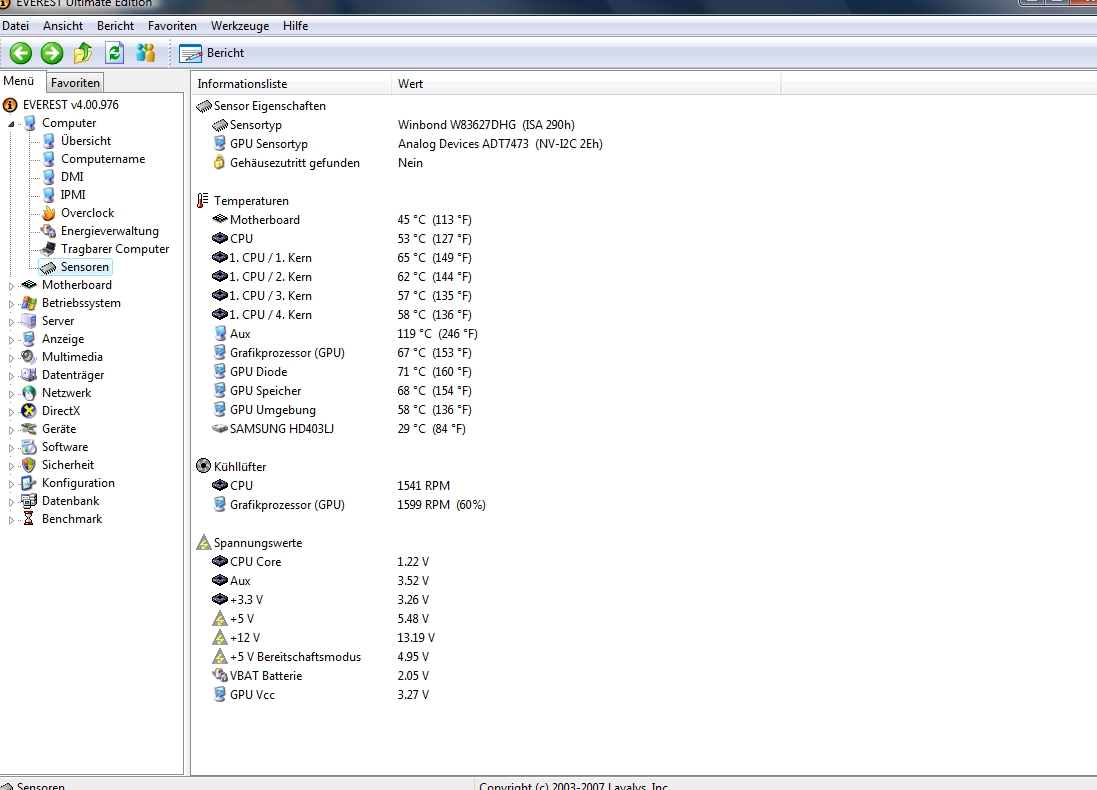Click the Konfiguration icon in tree
The height and width of the screenshot is (790, 1097).
coord(29,483)
